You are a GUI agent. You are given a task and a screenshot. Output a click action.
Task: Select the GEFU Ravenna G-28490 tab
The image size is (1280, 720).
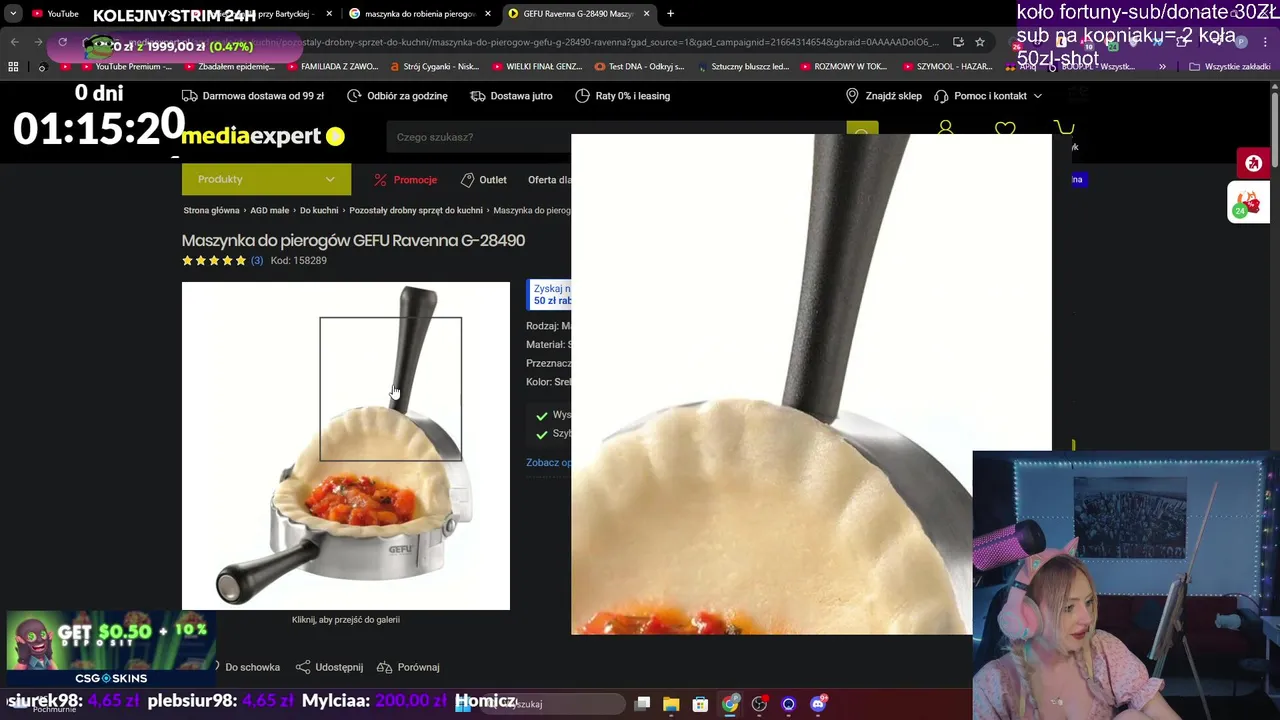pos(578,14)
